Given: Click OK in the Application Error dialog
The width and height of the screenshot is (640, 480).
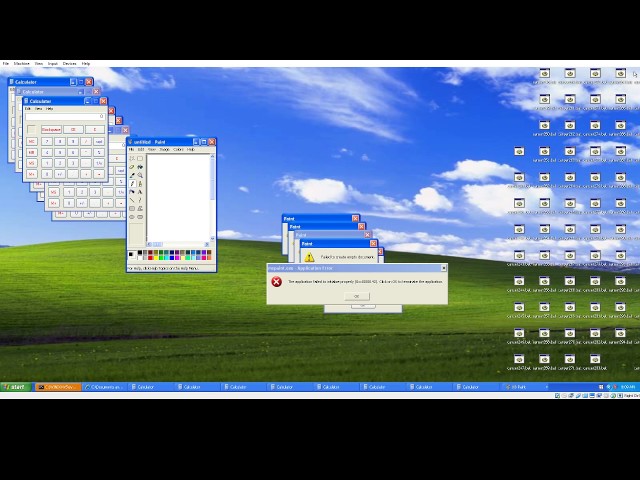Looking at the screenshot, I should 357,296.
